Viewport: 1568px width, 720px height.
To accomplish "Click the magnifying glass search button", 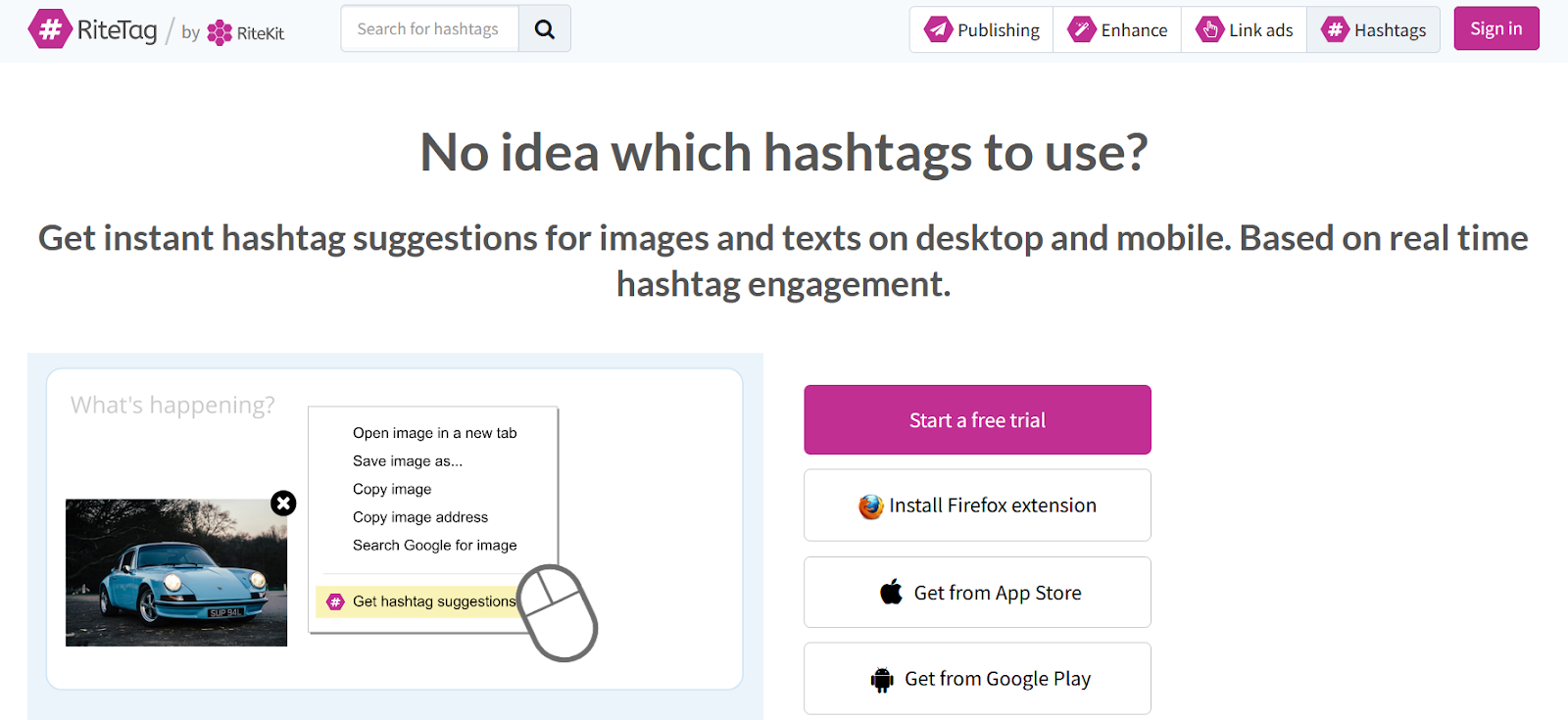I will 545,29.
